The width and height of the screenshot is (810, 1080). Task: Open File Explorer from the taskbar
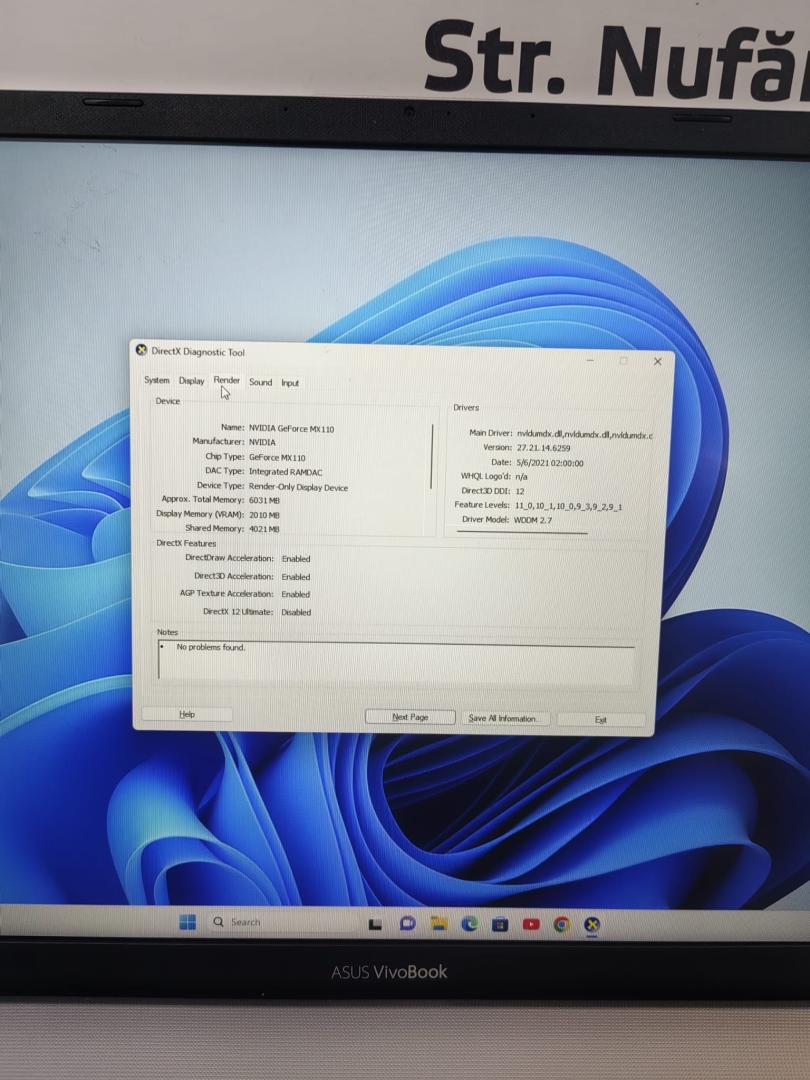tap(438, 924)
